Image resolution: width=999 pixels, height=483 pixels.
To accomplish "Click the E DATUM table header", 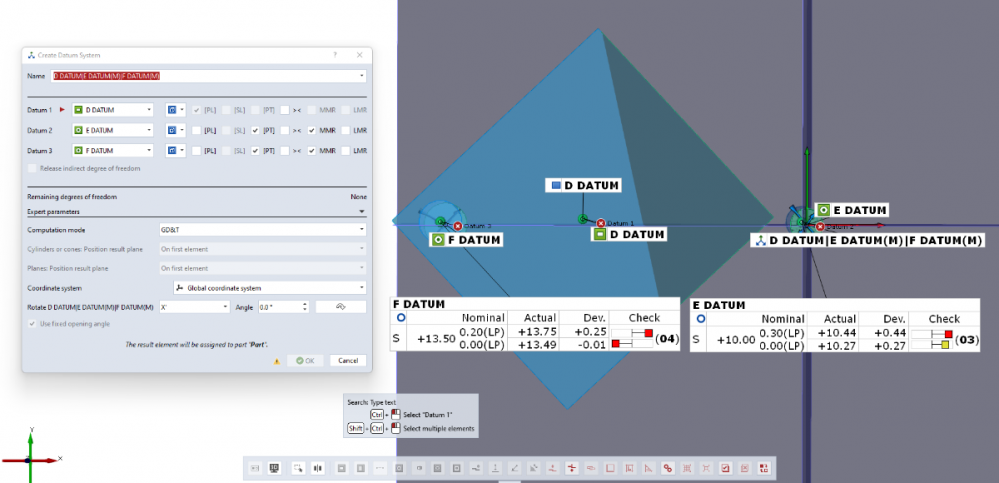I will point(835,305).
